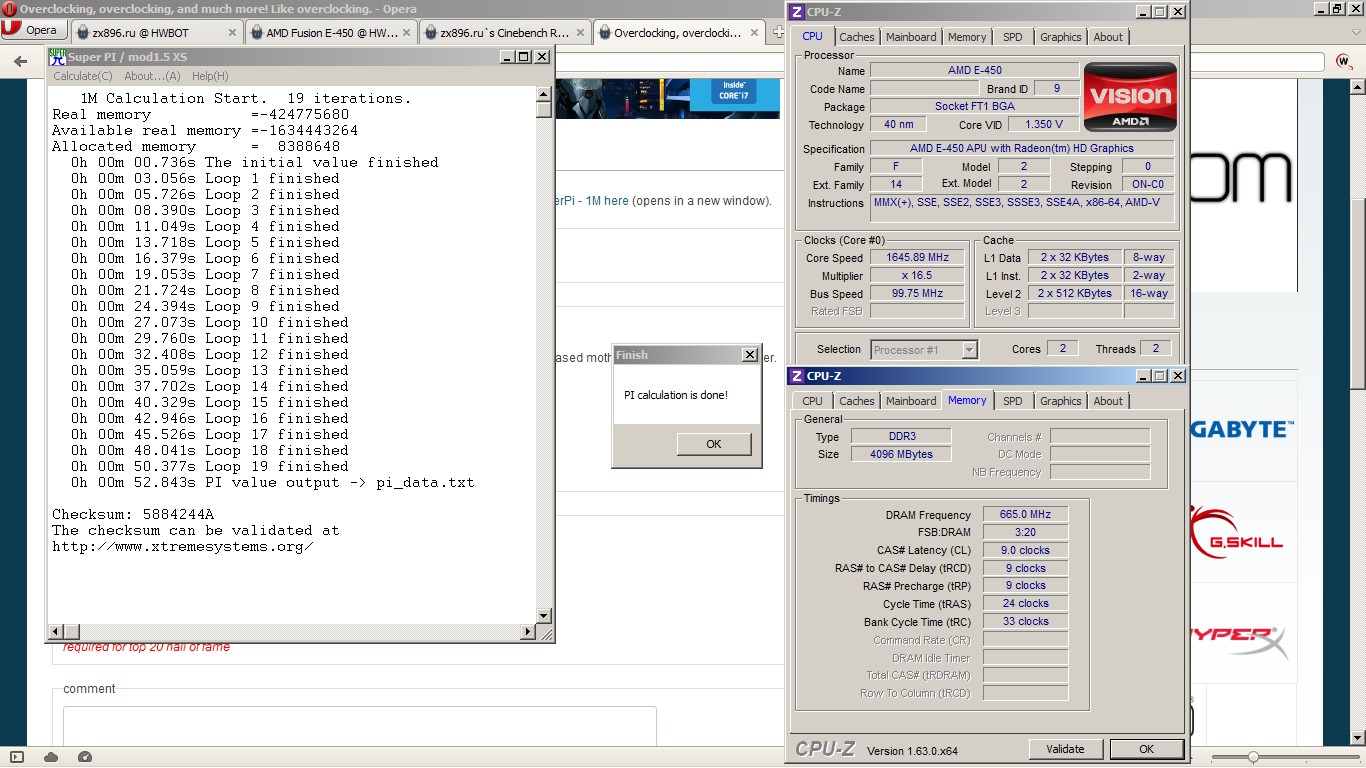Click OK button in lower CPU-Z window

pos(1146,749)
